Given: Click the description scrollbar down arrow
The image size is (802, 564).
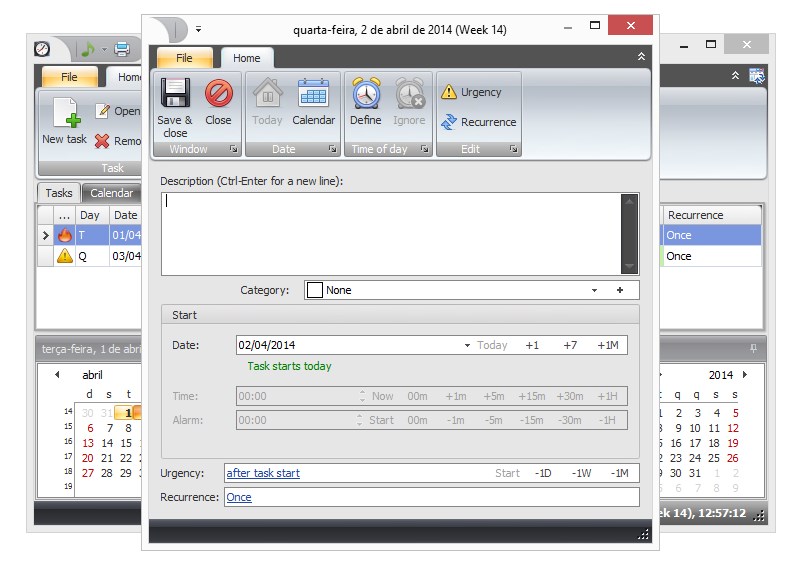Looking at the screenshot, I should [629, 266].
